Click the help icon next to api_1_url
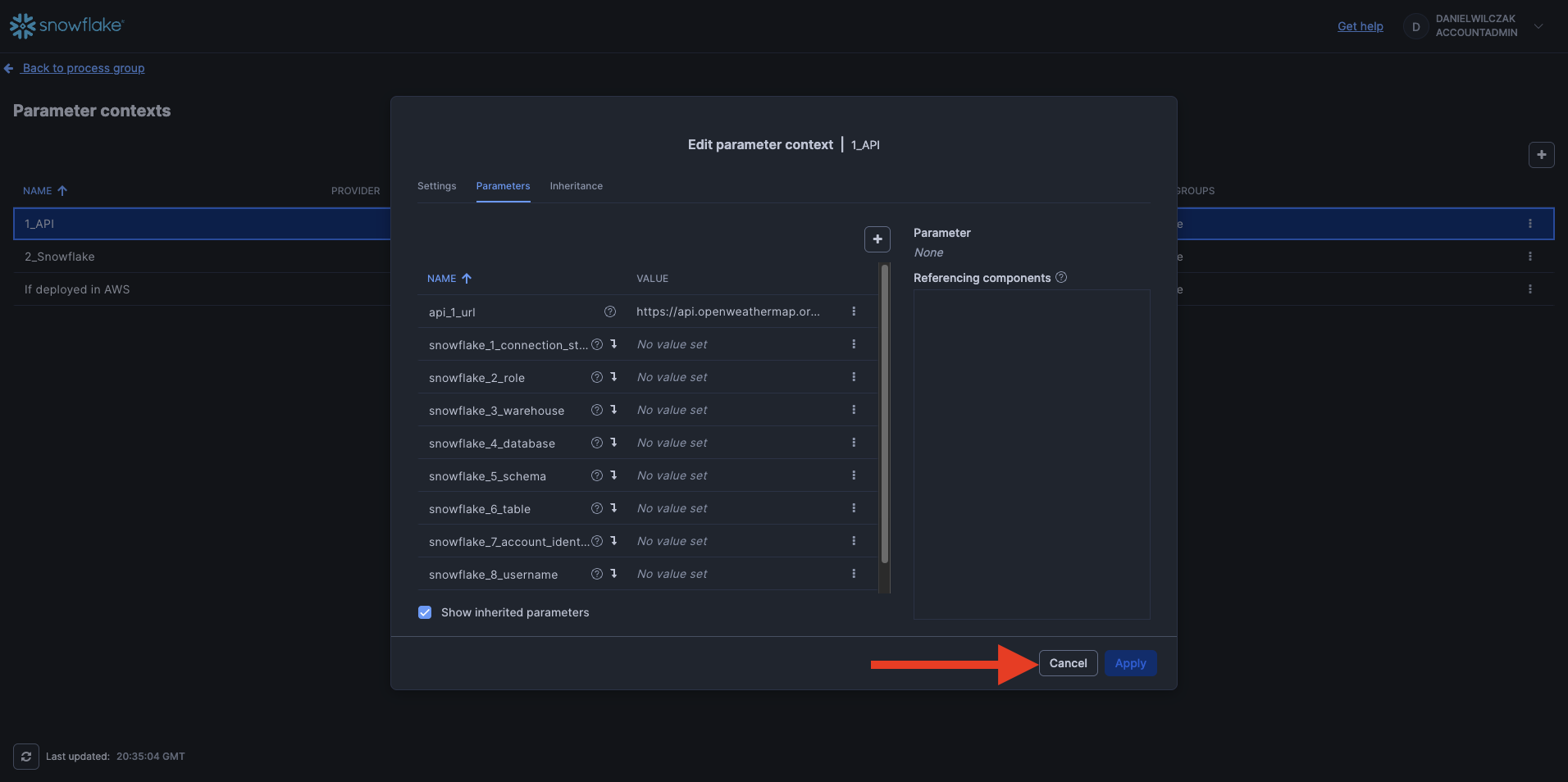The image size is (1568, 782). [x=609, y=311]
